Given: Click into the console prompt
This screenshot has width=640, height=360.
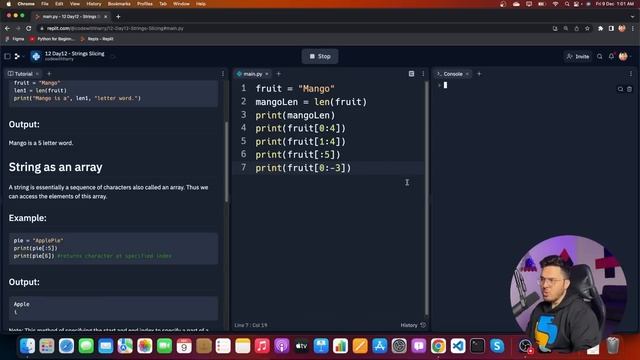Looking at the screenshot, I should click(445, 85).
